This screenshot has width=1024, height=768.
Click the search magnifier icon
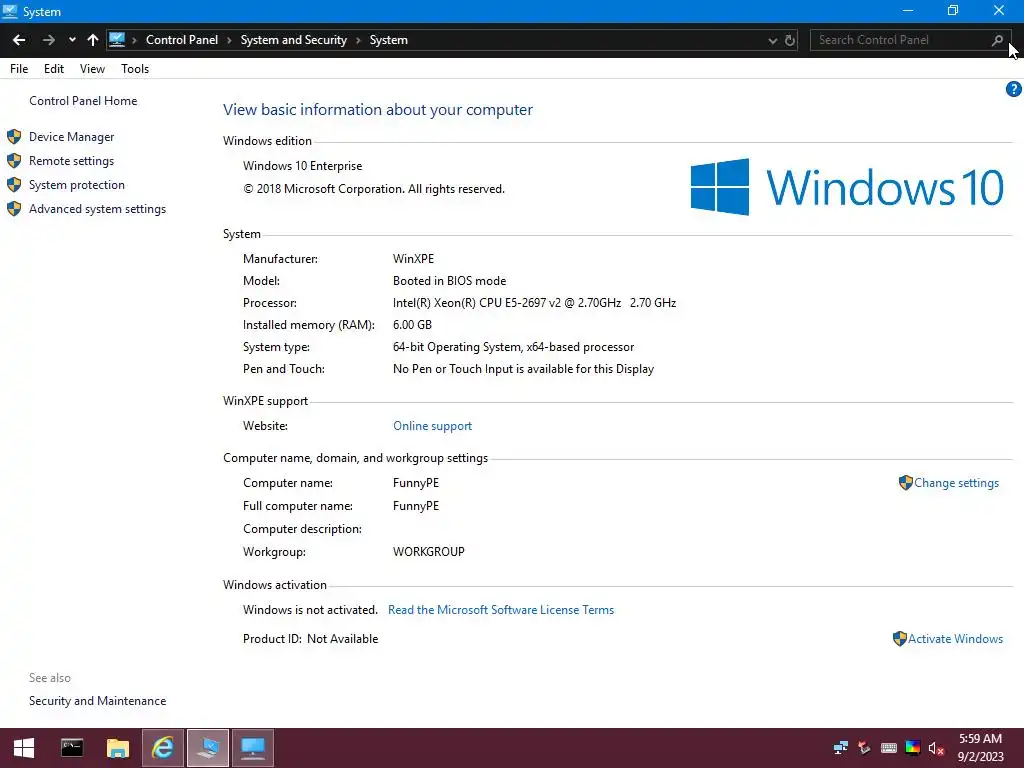click(997, 40)
